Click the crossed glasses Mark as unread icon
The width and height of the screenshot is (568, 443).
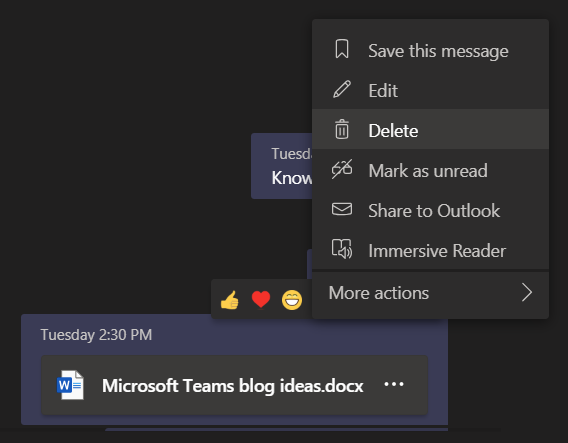click(x=342, y=169)
